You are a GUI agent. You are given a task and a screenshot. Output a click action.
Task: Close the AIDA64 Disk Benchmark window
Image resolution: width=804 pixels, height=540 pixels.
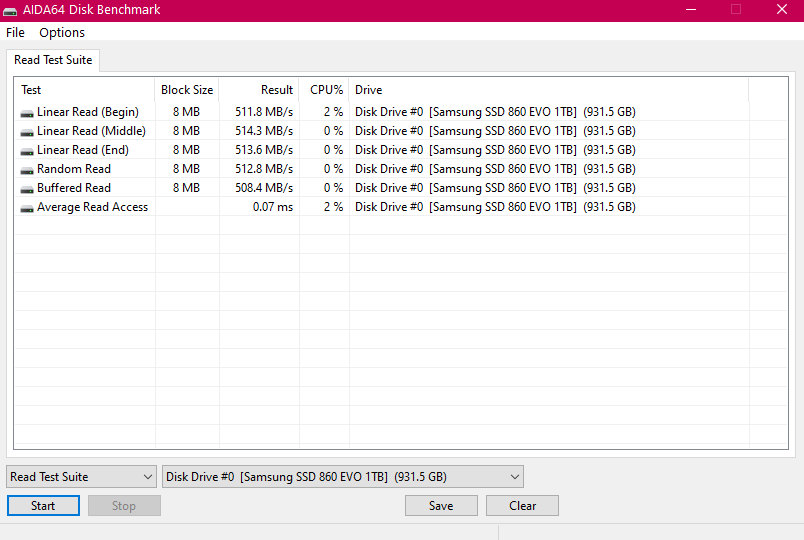pos(781,10)
